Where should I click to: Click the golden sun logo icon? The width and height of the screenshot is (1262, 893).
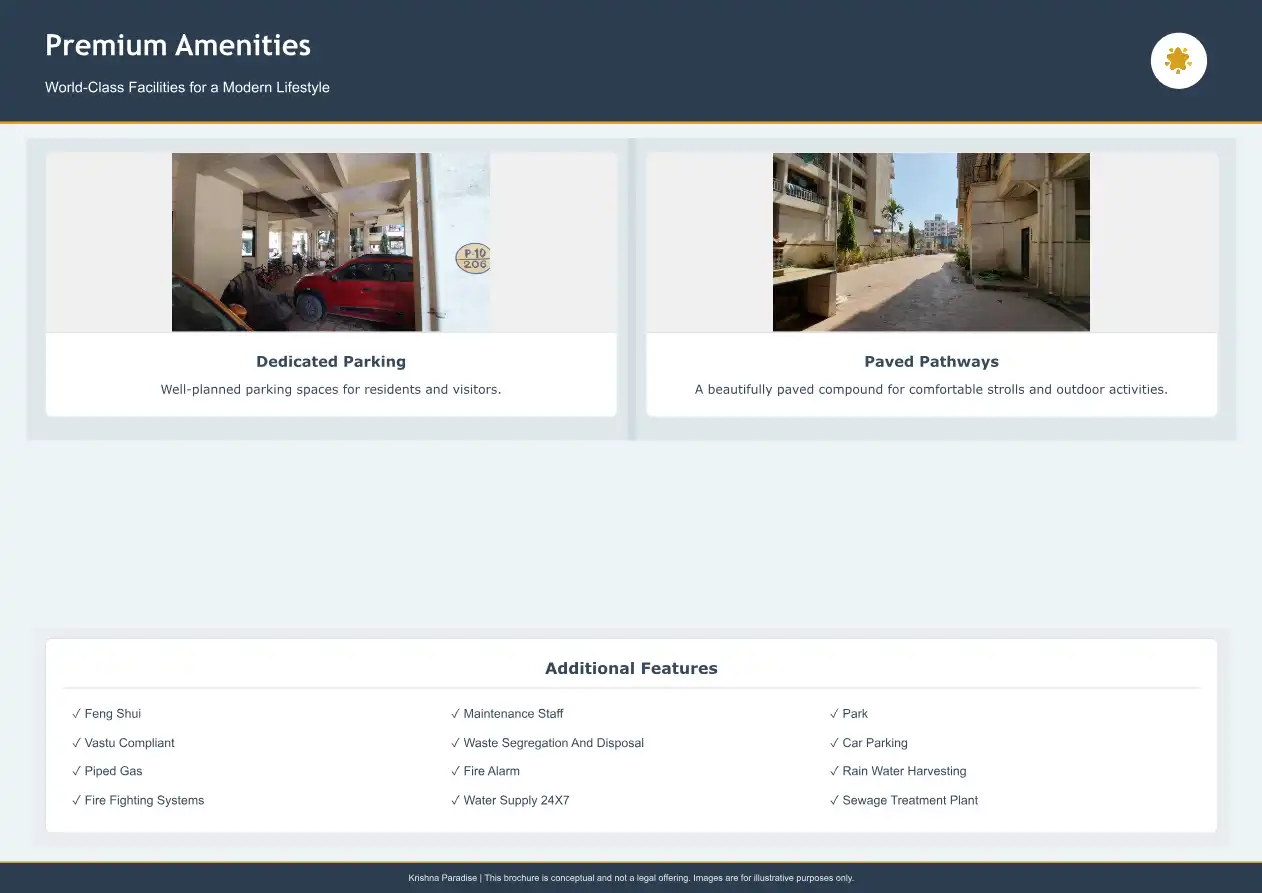click(1178, 61)
